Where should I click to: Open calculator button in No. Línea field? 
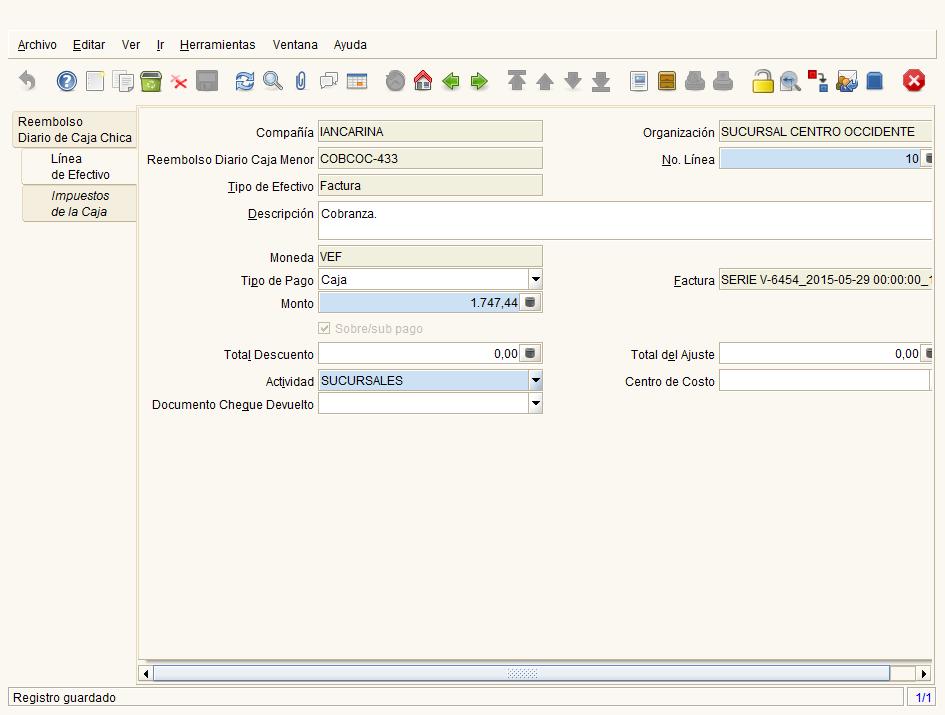pyautogui.click(x=928, y=159)
